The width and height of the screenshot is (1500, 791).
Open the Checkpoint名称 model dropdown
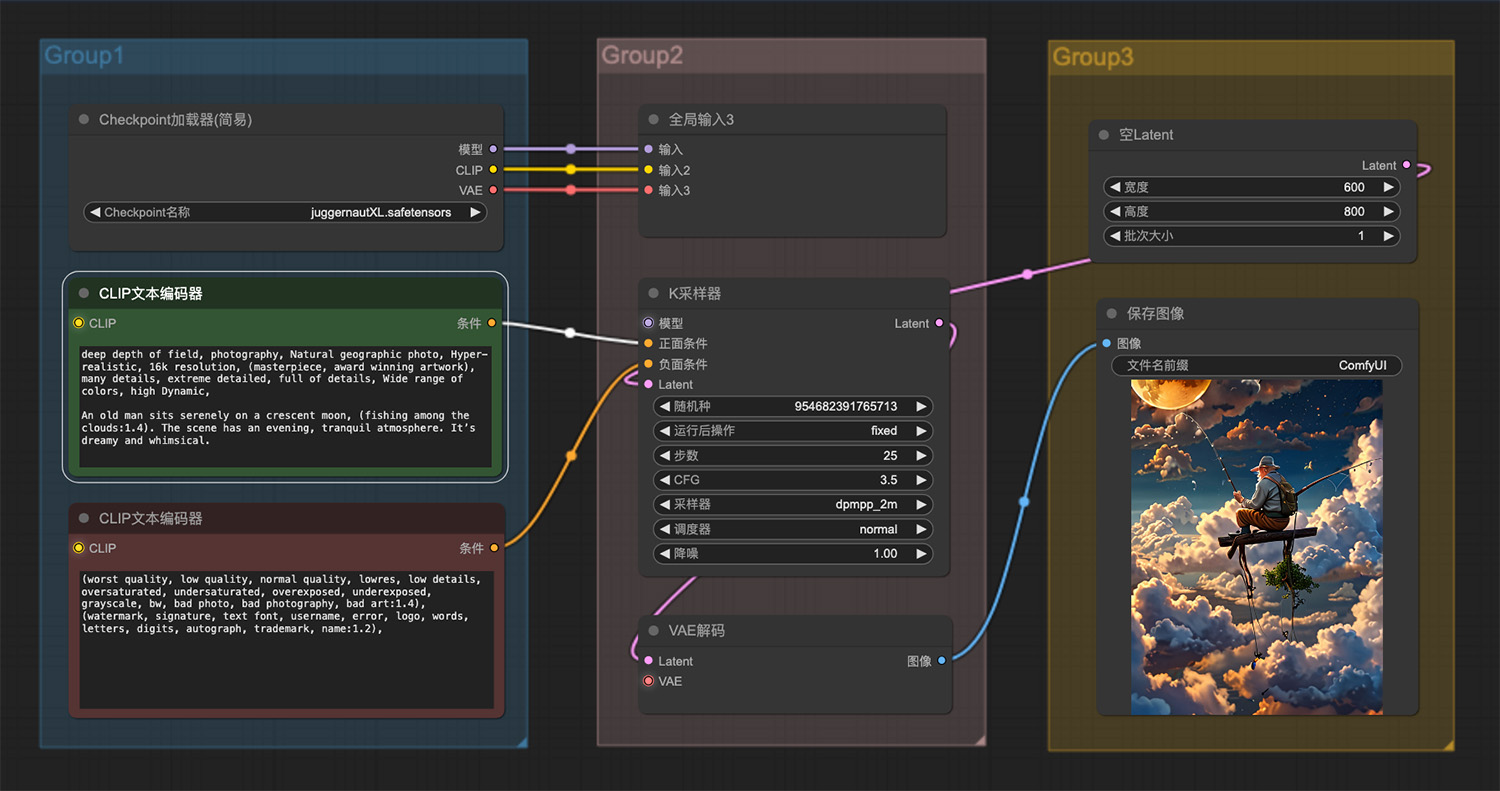pos(285,212)
